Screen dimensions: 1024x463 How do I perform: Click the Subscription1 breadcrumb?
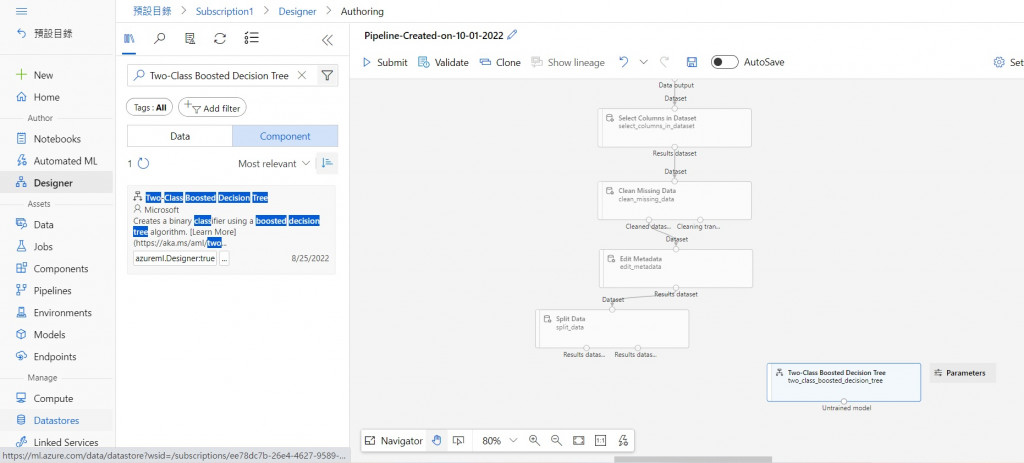(224, 12)
